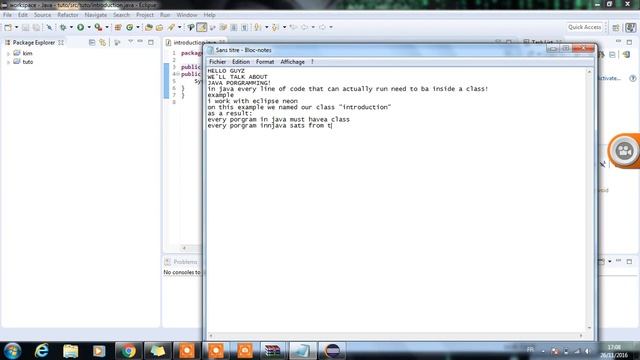This screenshot has width=640, height=360.
Task: Click the scroll-right arrow in Bloc-notes
Action: tap(581, 336)
